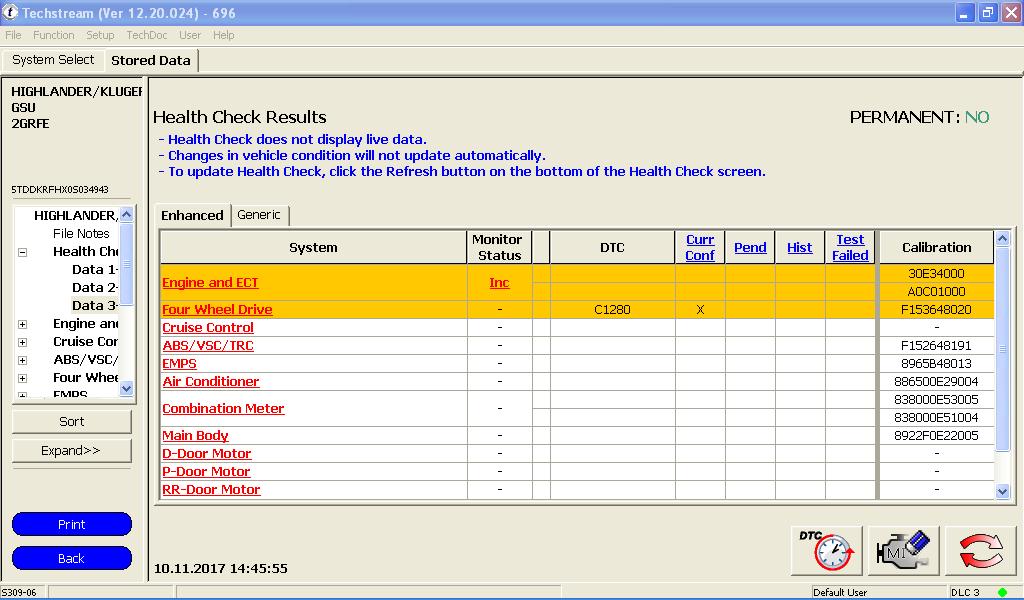Collapse the Health Check tree node
The image size is (1024, 600).
[22, 252]
